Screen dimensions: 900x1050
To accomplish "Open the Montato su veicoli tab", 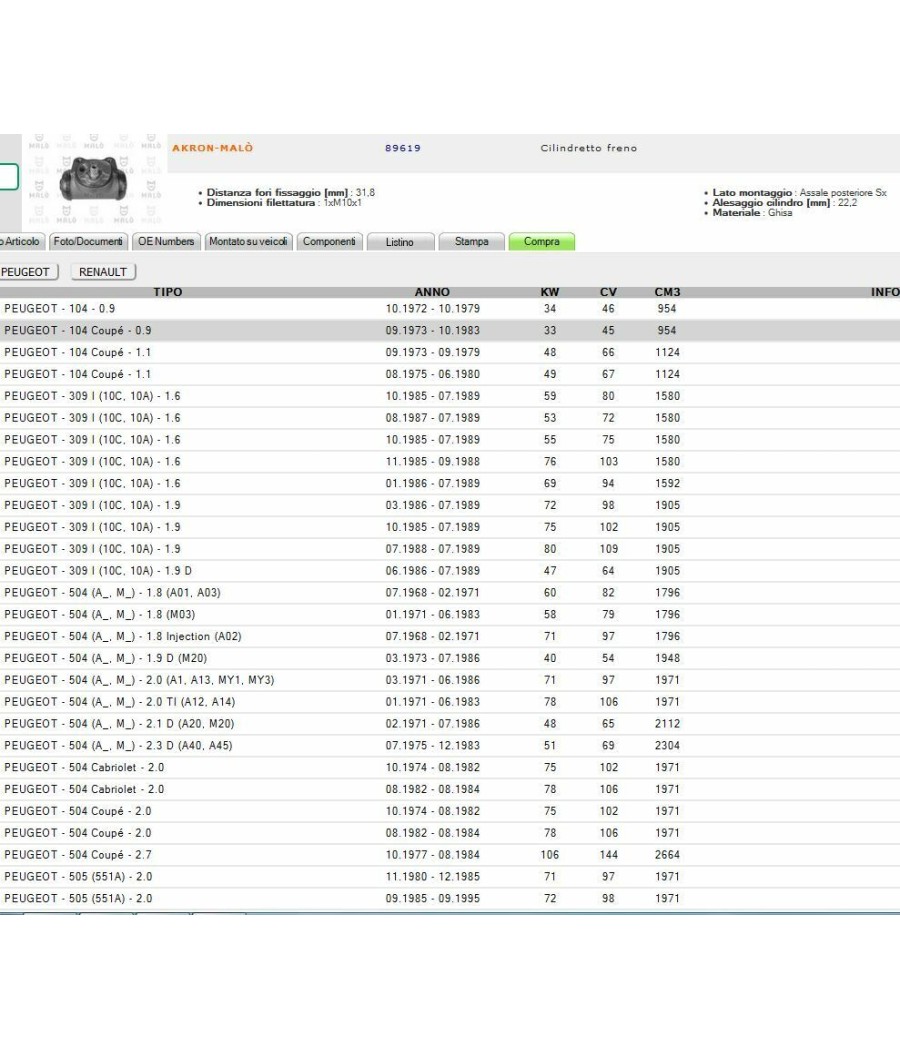I will click(248, 242).
